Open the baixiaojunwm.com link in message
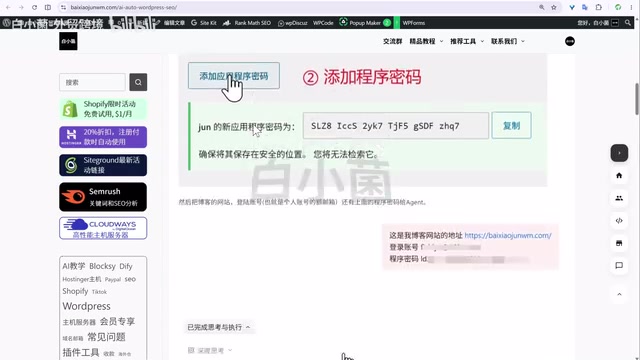The height and width of the screenshot is (360, 640). (x=508, y=236)
